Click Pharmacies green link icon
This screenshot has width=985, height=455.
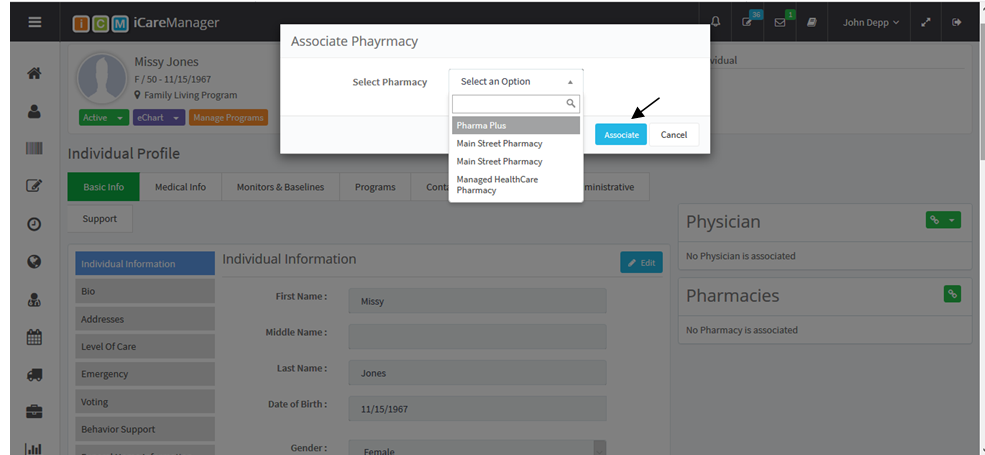952,293
